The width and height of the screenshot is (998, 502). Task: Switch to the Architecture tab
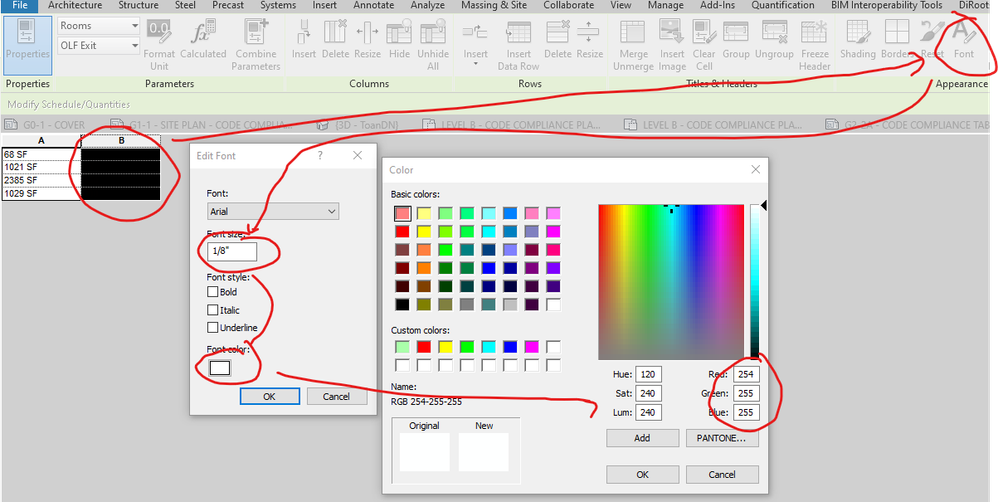[x=75, y=6]
